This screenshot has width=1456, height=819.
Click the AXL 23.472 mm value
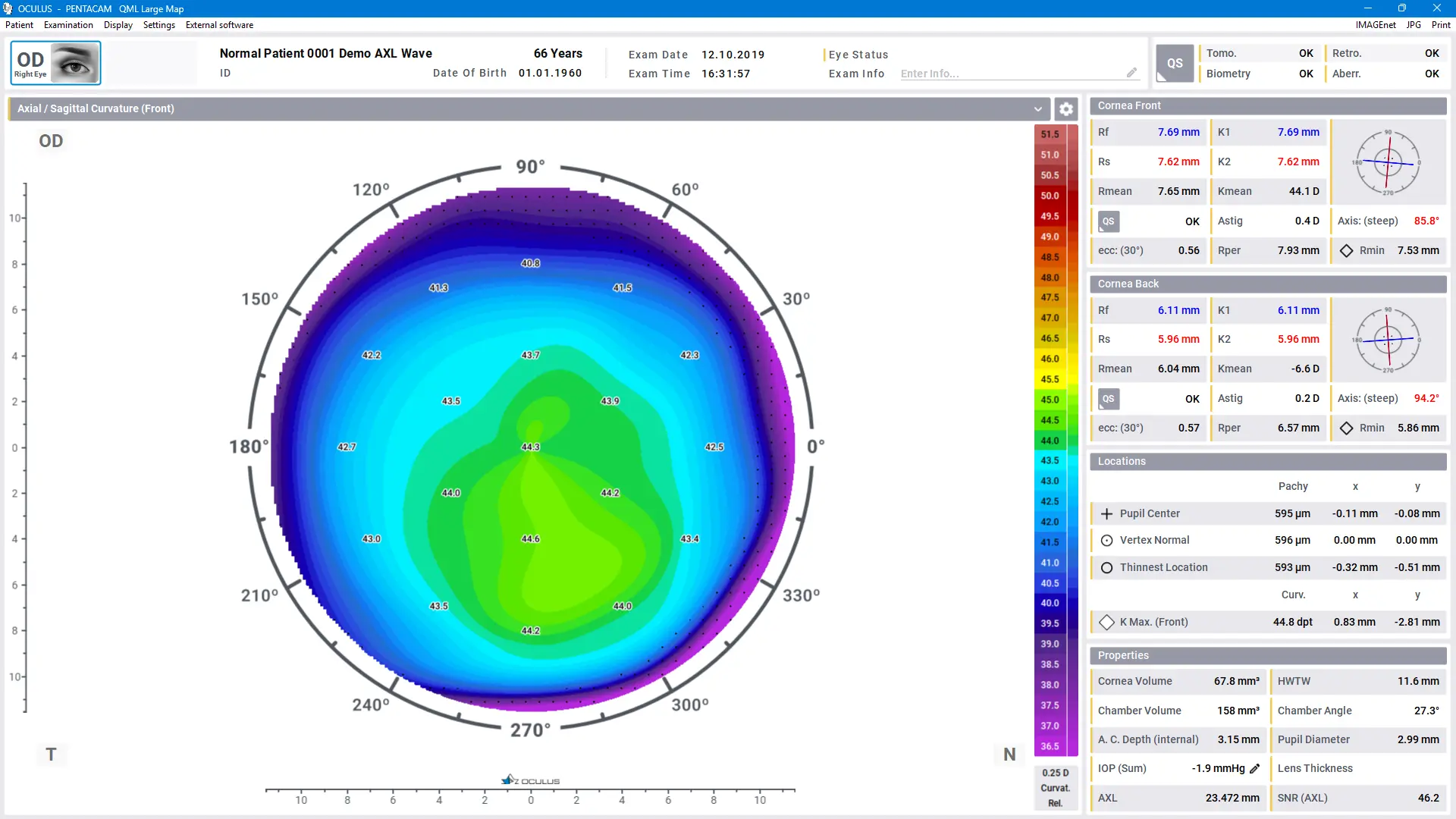pos(1232,799)
